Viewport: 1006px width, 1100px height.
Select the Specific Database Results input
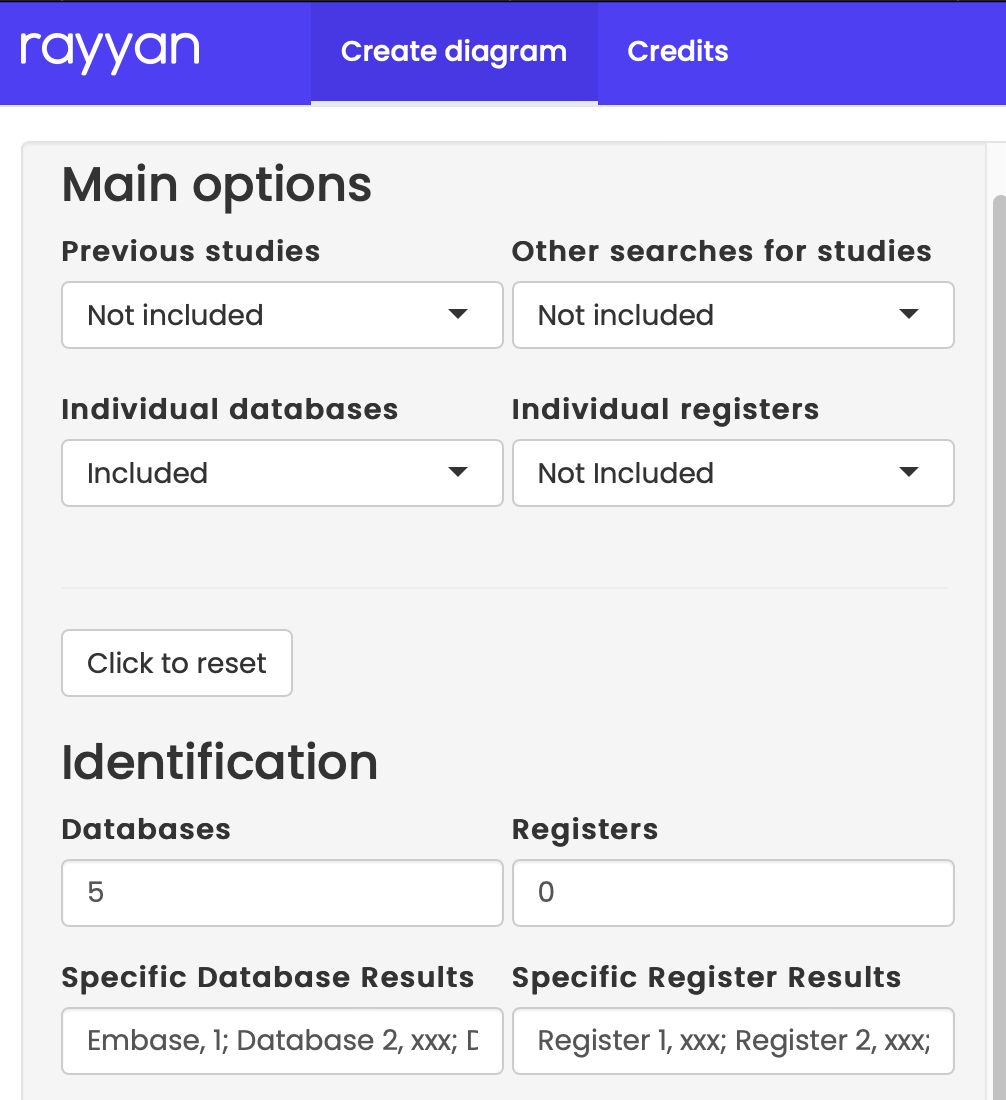pyautogui.click(x=282, y=1040)
